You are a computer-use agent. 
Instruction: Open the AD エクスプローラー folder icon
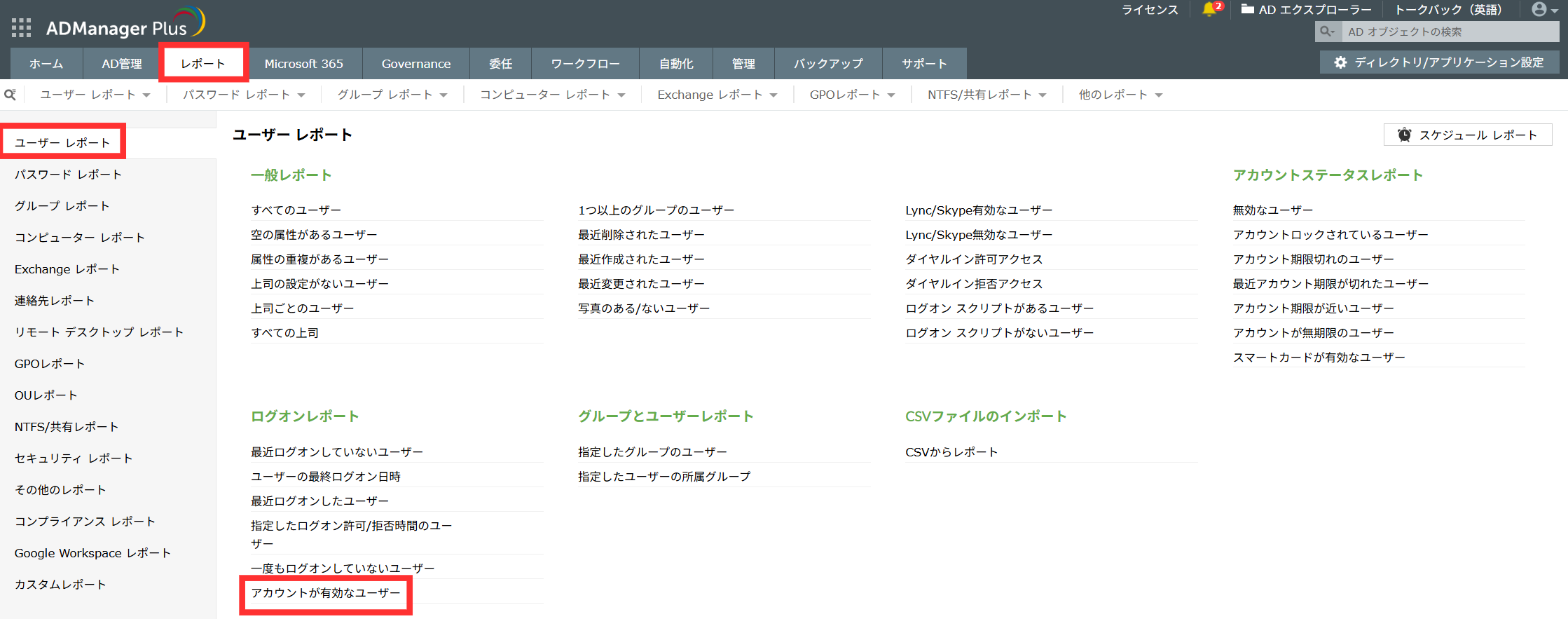click(x=1247, y=9)
